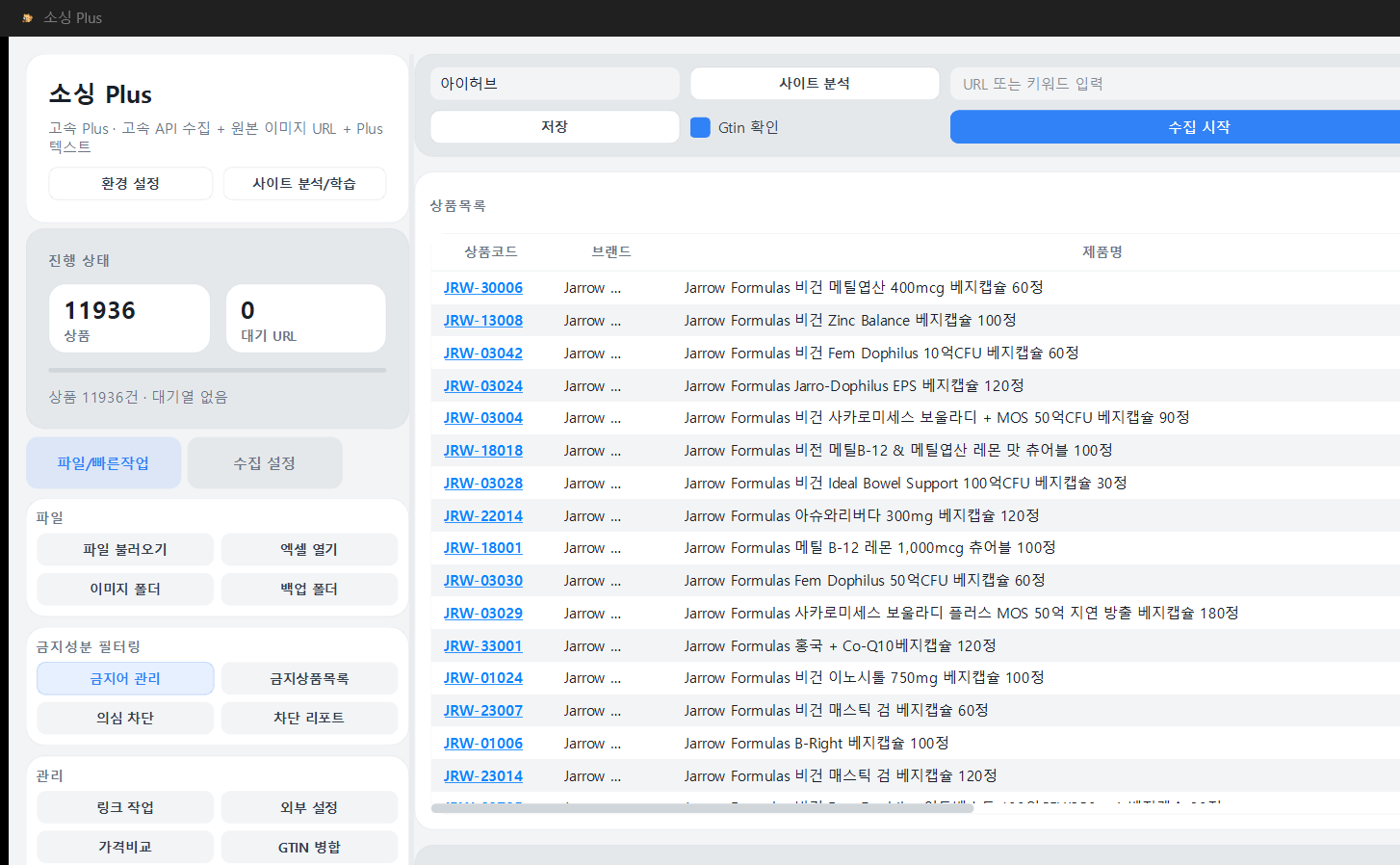1400x865 pixels.
Task: Select product name 'B-Right 베지캡슐 100정'
Action: point(871,744)
